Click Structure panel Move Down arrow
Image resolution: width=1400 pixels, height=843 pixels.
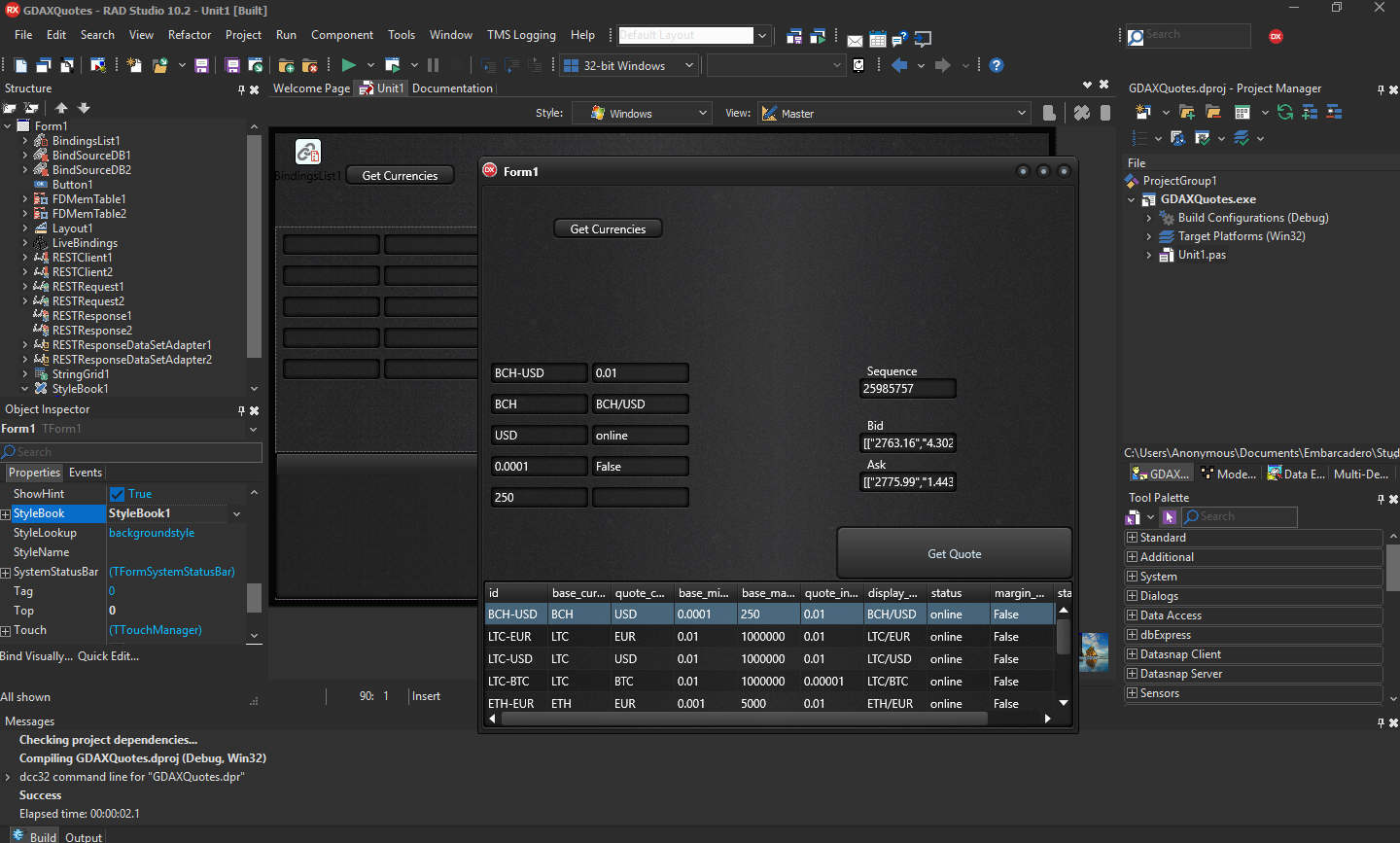[84, 108]
